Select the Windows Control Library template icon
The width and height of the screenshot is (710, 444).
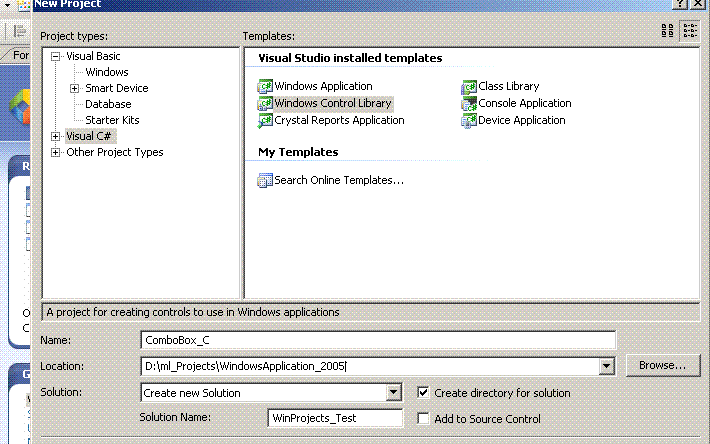265,104
